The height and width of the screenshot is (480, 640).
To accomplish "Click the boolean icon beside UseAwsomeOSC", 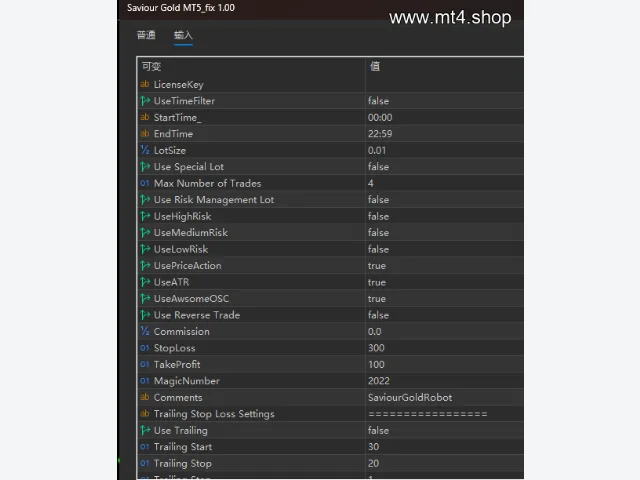I will [x=145, y=298].
